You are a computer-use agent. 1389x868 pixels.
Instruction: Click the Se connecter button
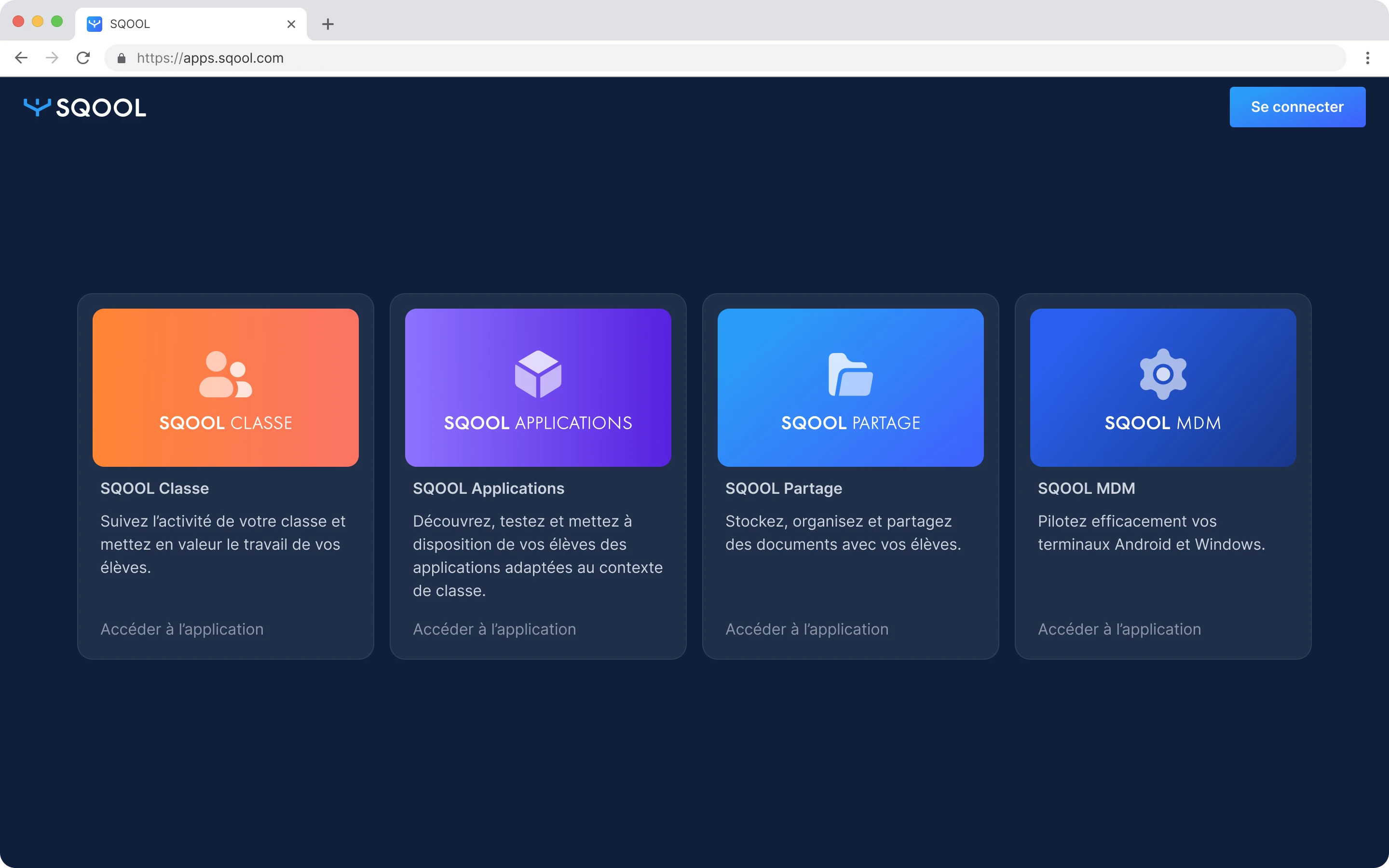(x=1297, y=107)
